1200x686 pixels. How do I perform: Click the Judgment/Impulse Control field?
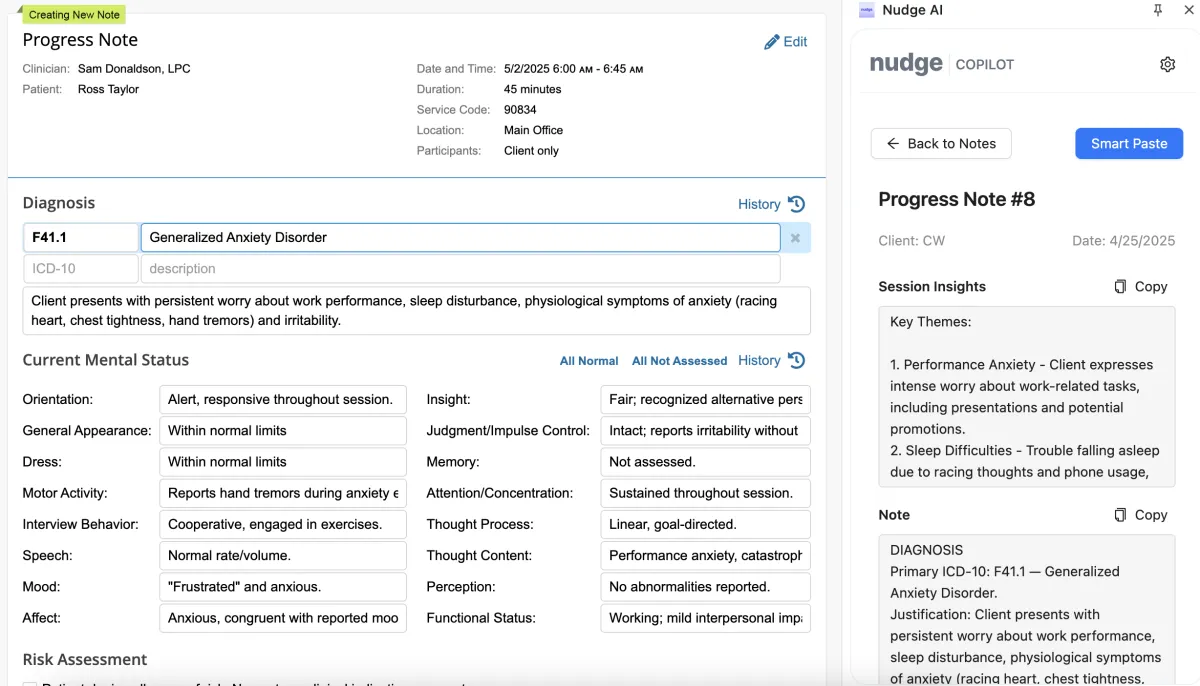pos(706,430)
